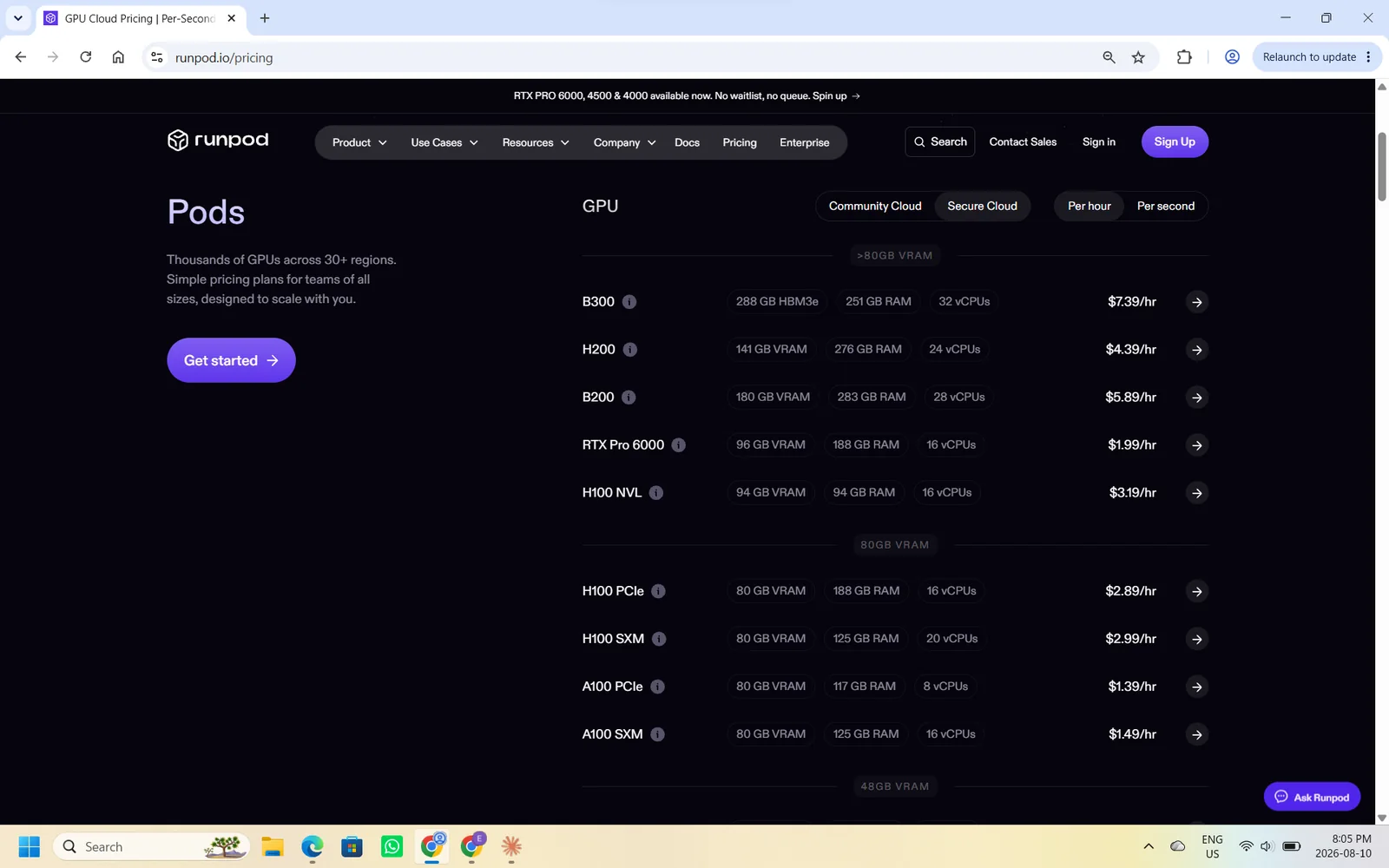Open browser extensions menu
The width and height of the screenshot is (1389, 868).
coord(1184,57)
